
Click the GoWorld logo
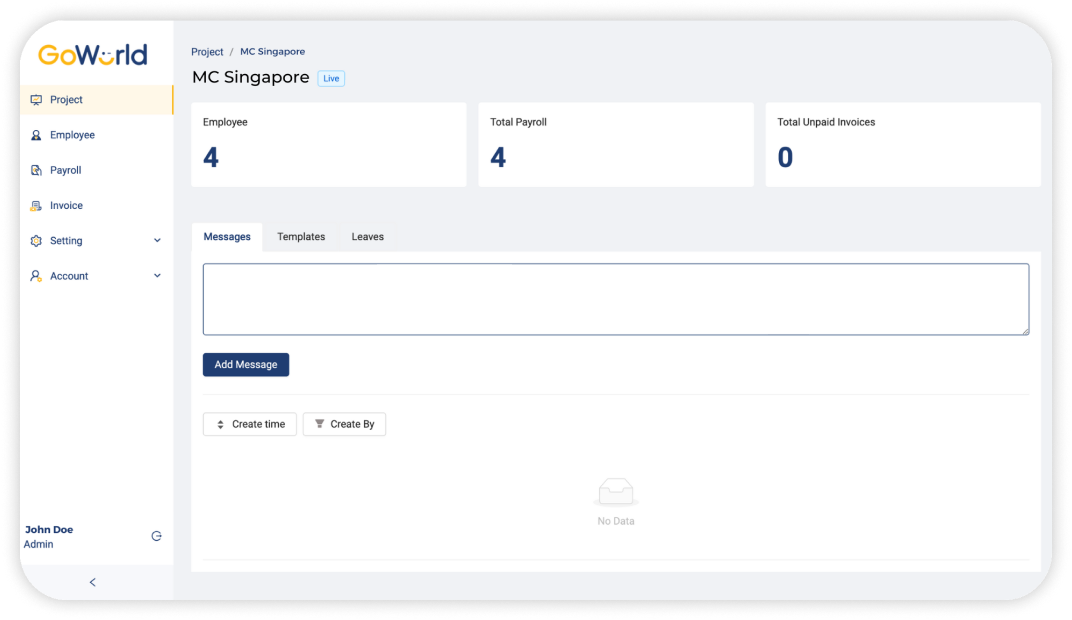92,55
